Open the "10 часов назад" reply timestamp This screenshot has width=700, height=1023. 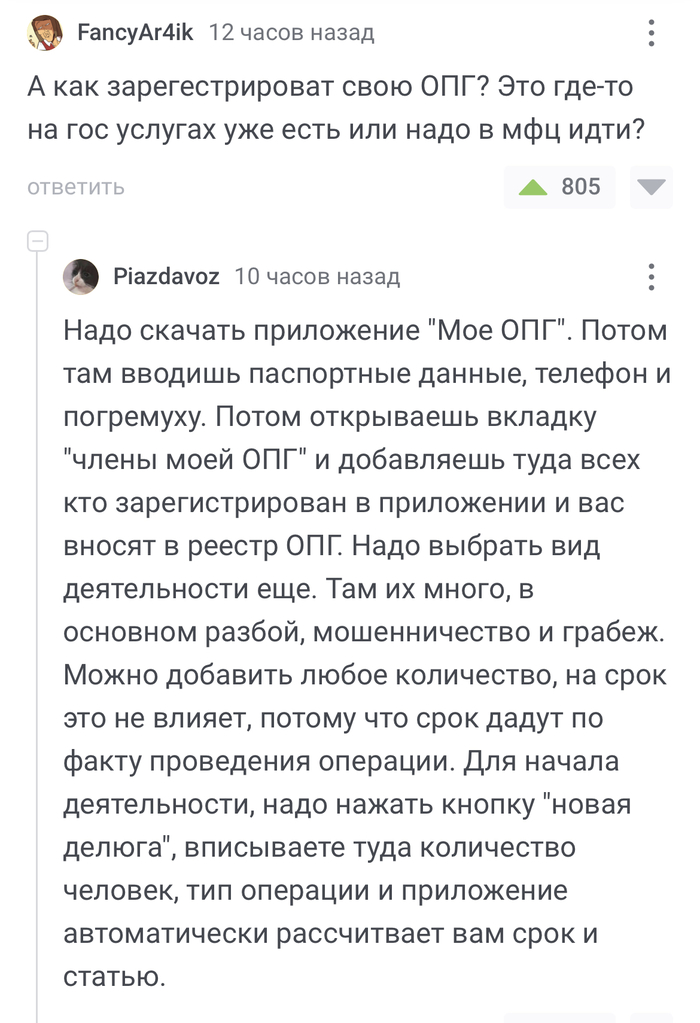(317, 277)
